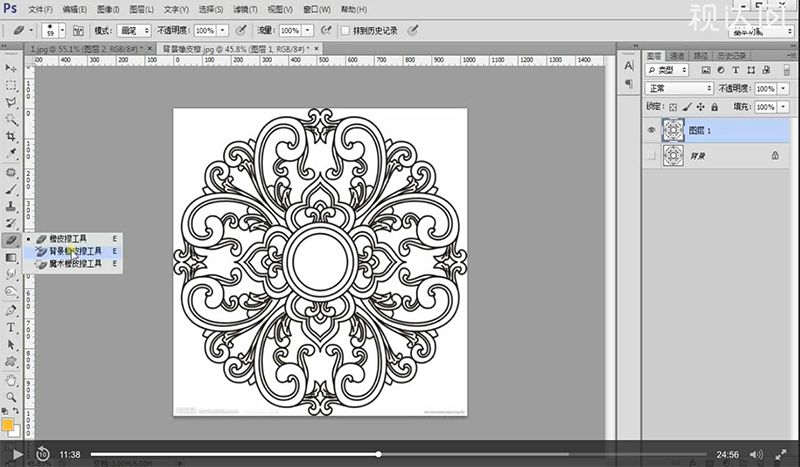The image size is (800, 467).
Task: Choose 魔术橡皮擦工具 from flyout
Action: (72, 264)
